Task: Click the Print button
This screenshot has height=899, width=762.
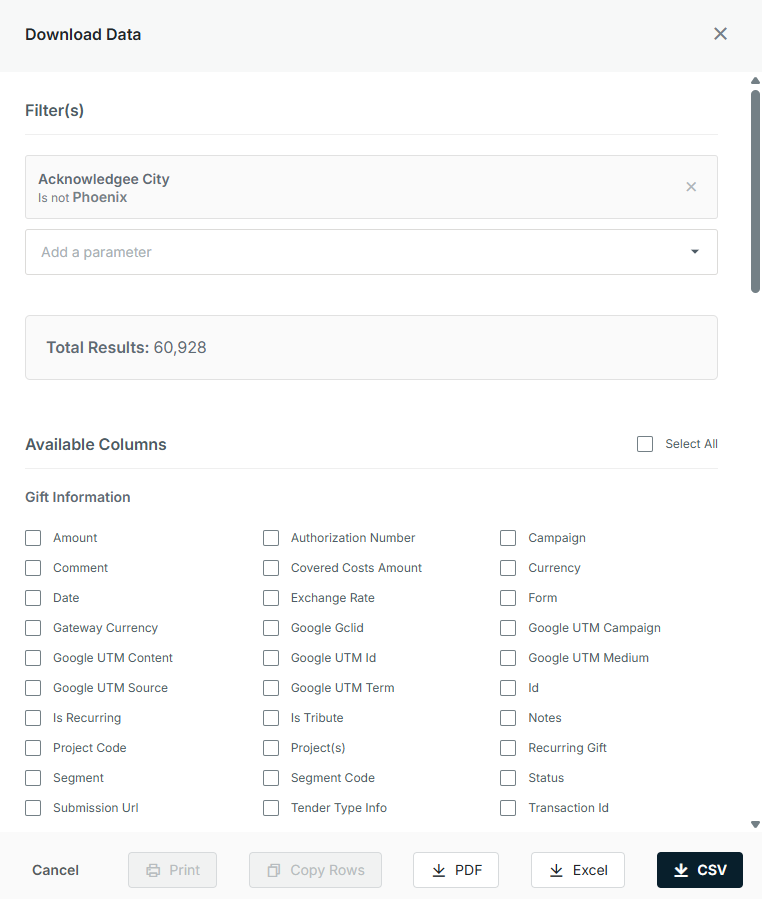Action: pos(173,870)
